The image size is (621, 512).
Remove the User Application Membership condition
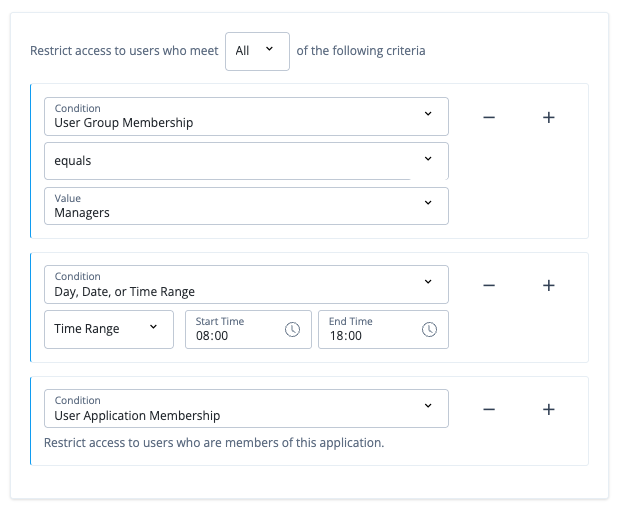point(489,409)
